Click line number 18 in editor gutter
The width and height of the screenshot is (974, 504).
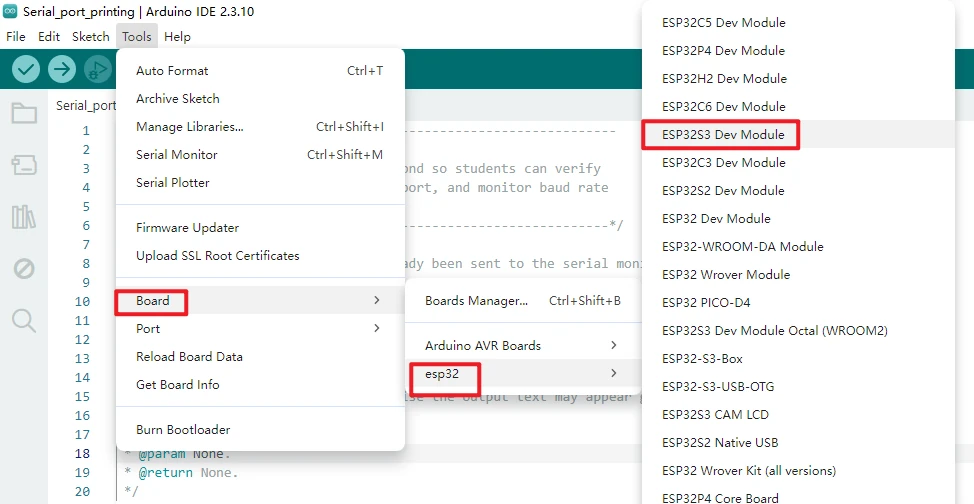coord(82,454)
